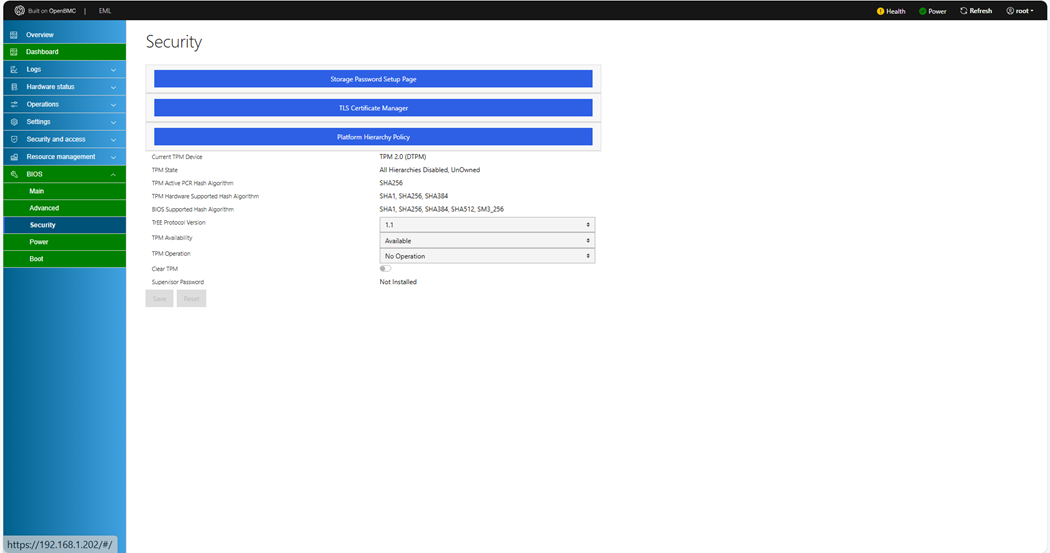Screen dimensions: 1050x553
Task: Select Boot under the BIOS menu
Action: click(x=36, y=259)
